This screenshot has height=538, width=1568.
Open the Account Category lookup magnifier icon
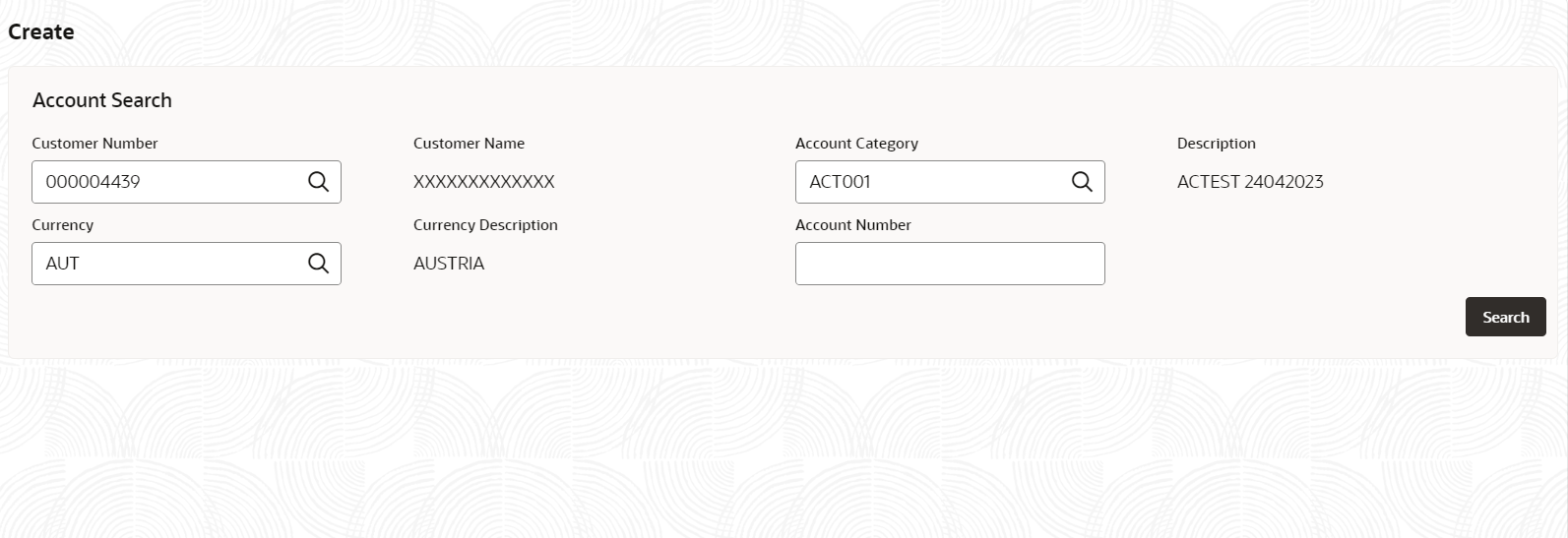coord(1082,182)
